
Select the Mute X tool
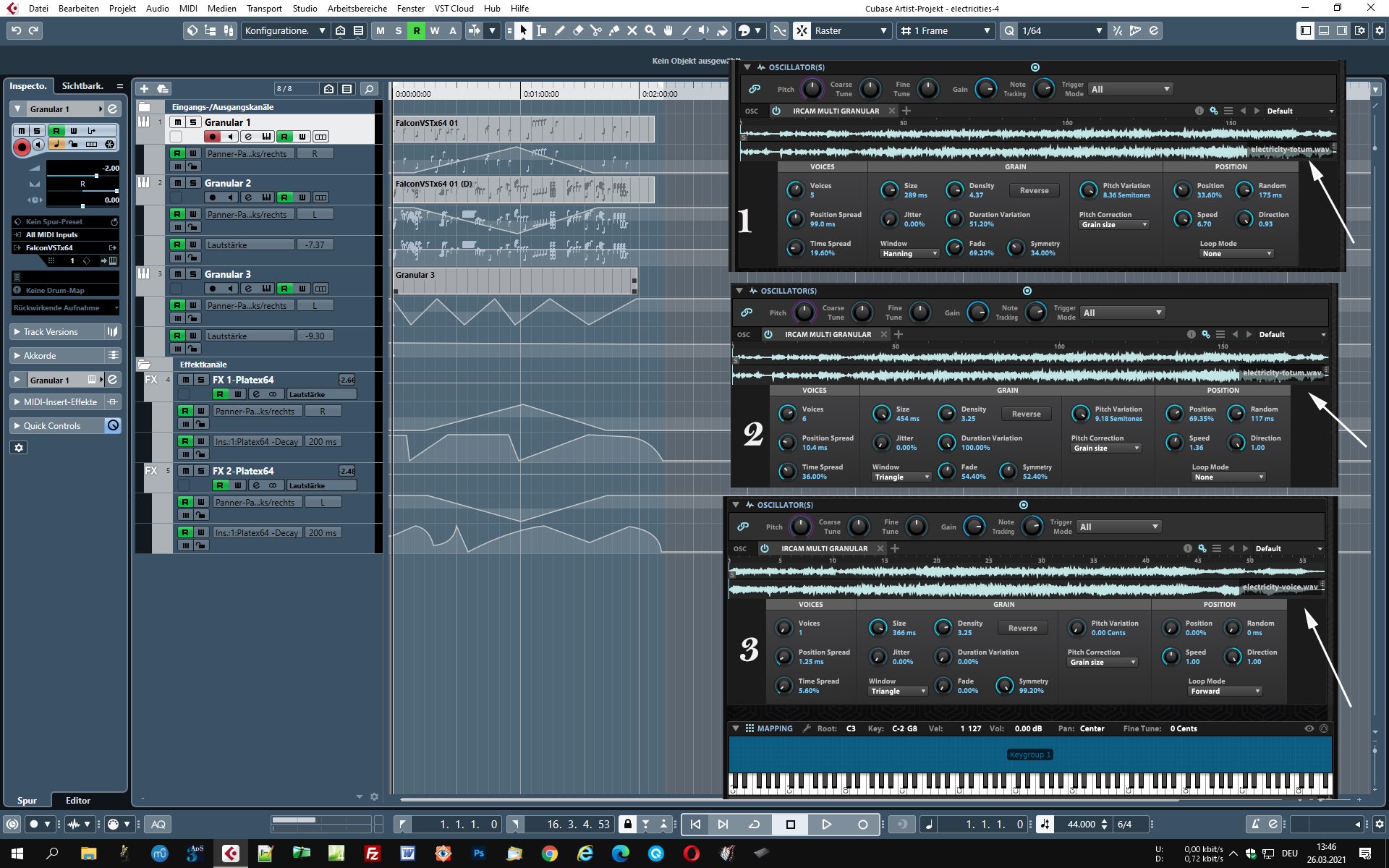[632, 30]
